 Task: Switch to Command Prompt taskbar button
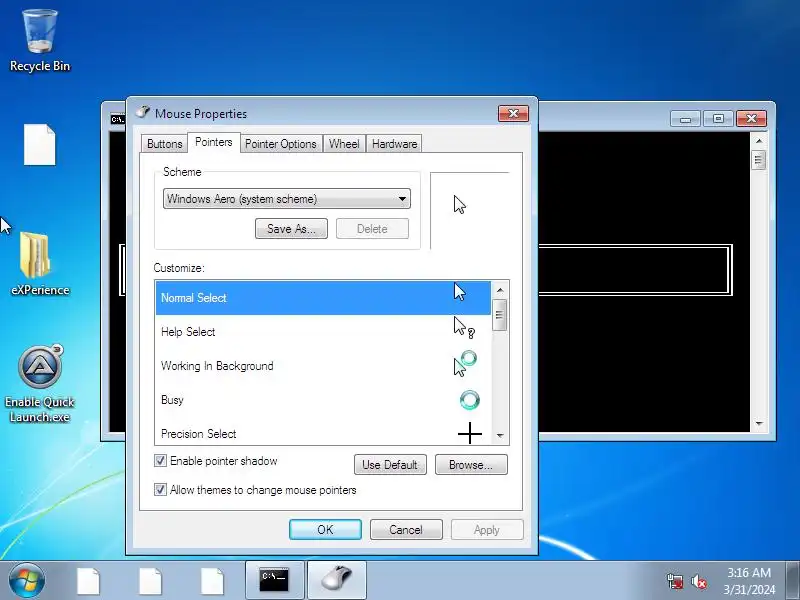coord(274,580)
